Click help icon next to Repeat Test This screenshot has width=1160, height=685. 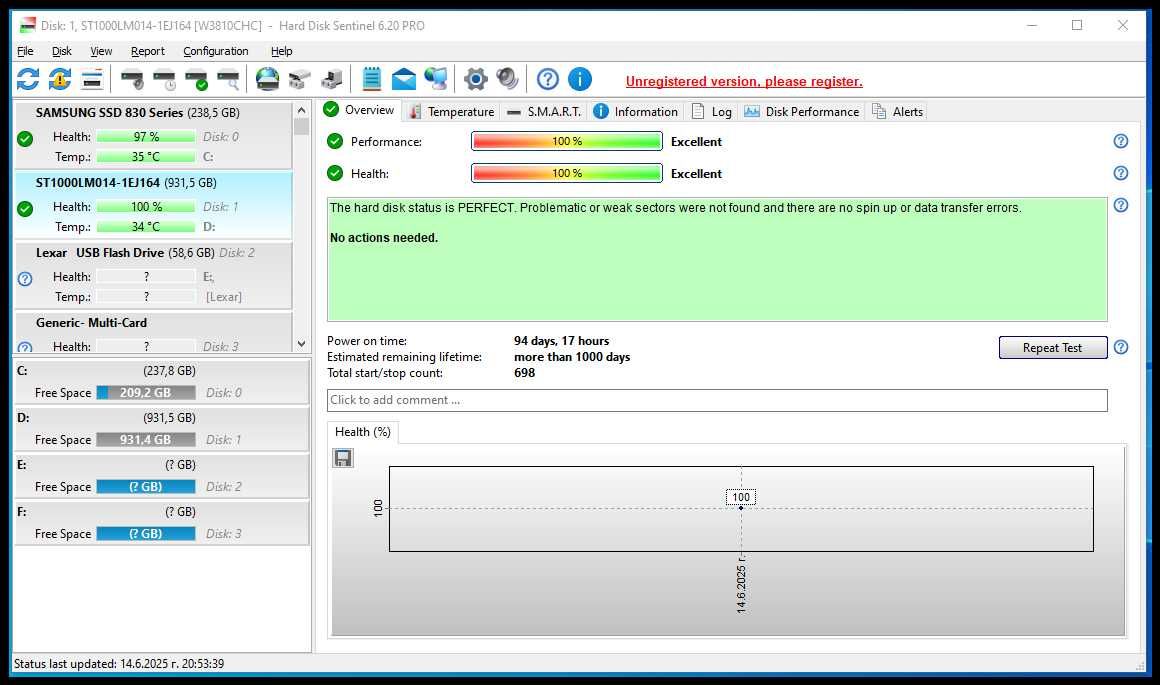[1121, 347]
